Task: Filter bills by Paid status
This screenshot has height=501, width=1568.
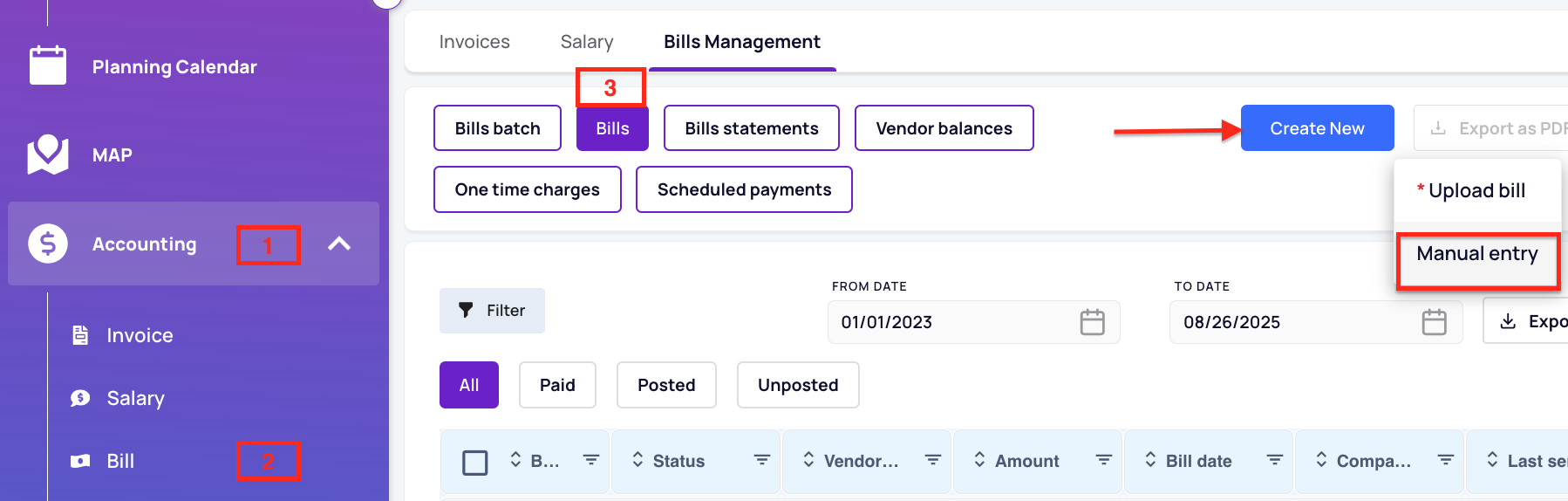Action: click(557, 385)
